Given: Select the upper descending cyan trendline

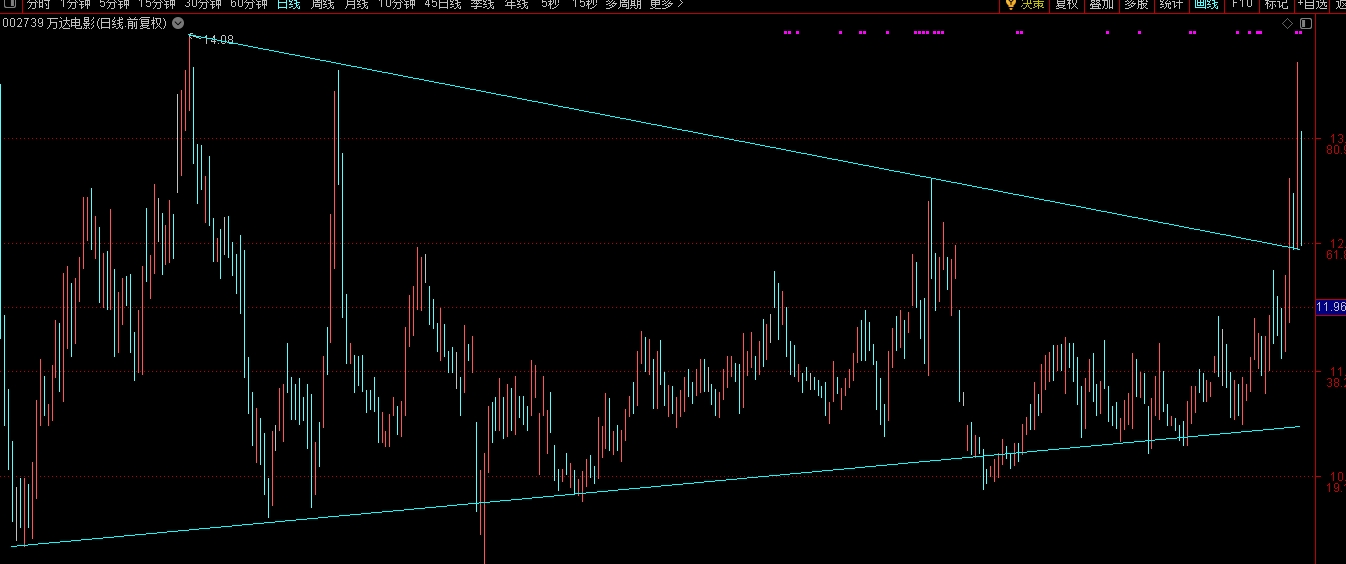Looking at the screenshot, I should point(745,141).
